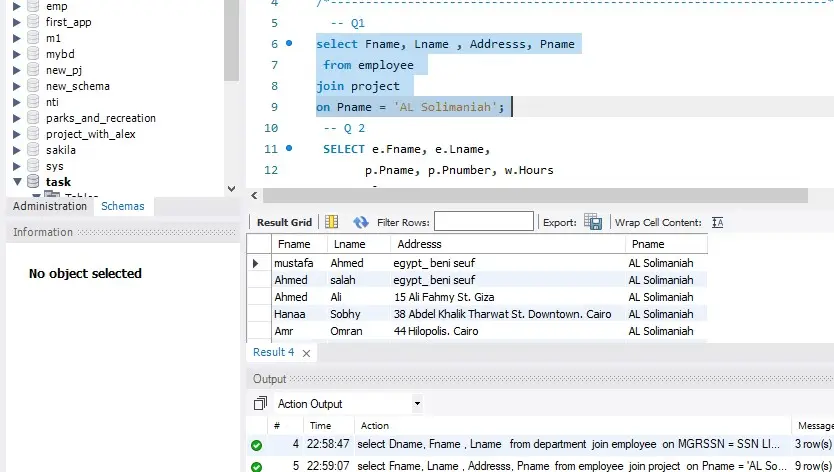
Task: Open the Action Output dropdown
Action: pos(417,404)
